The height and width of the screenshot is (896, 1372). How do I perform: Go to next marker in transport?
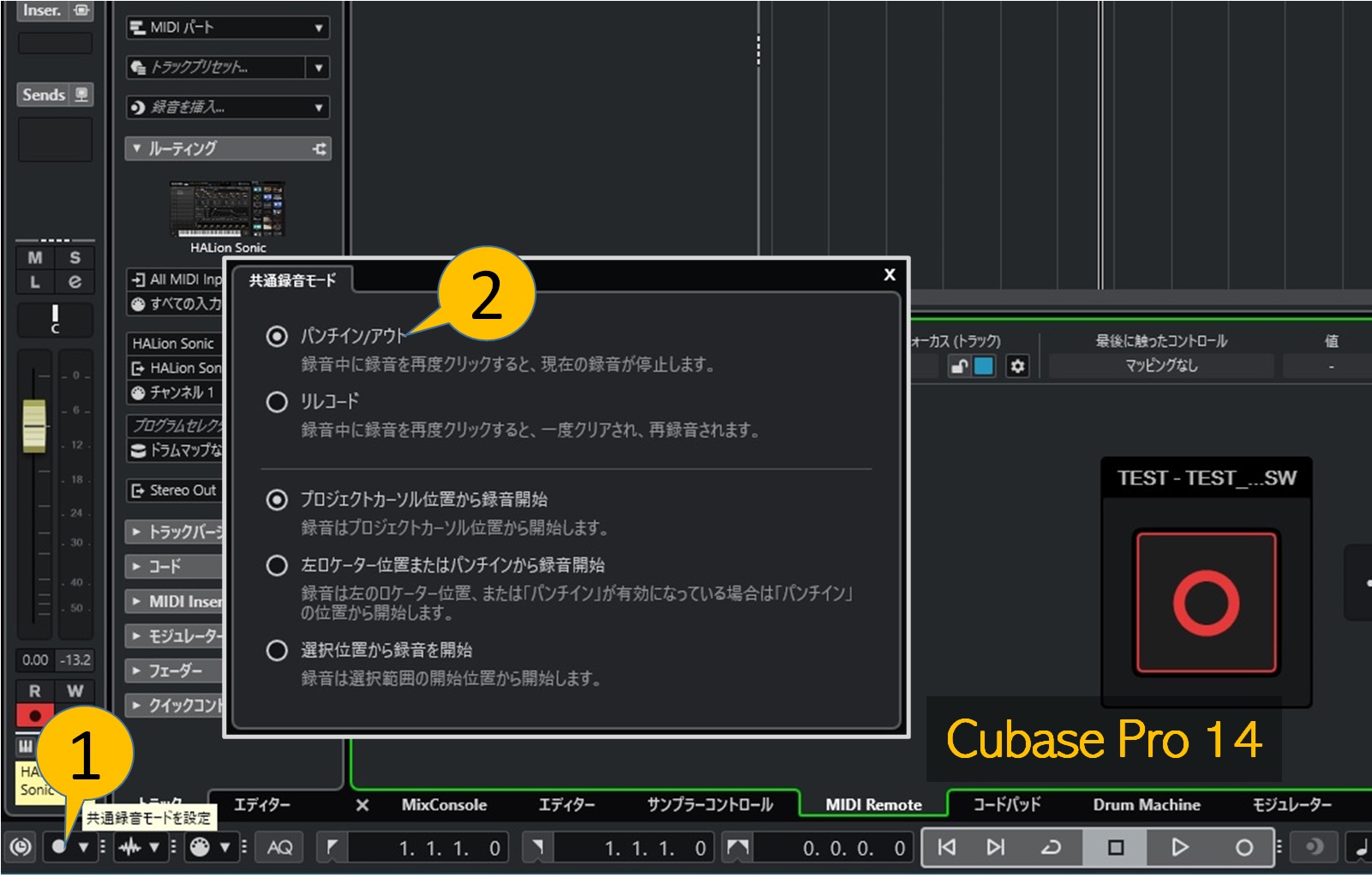(995, 847)
